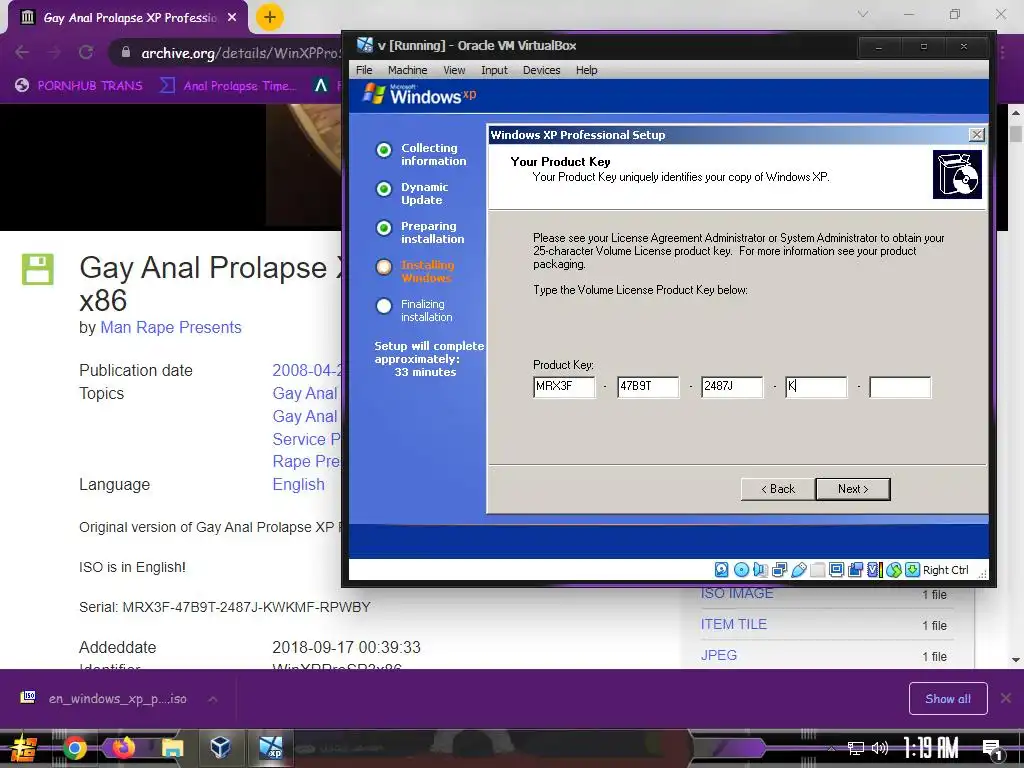Close the downloads bar with the X
Viewport: 1024px width, 768px height.
pyautogui.click(x=1006, y=699)
